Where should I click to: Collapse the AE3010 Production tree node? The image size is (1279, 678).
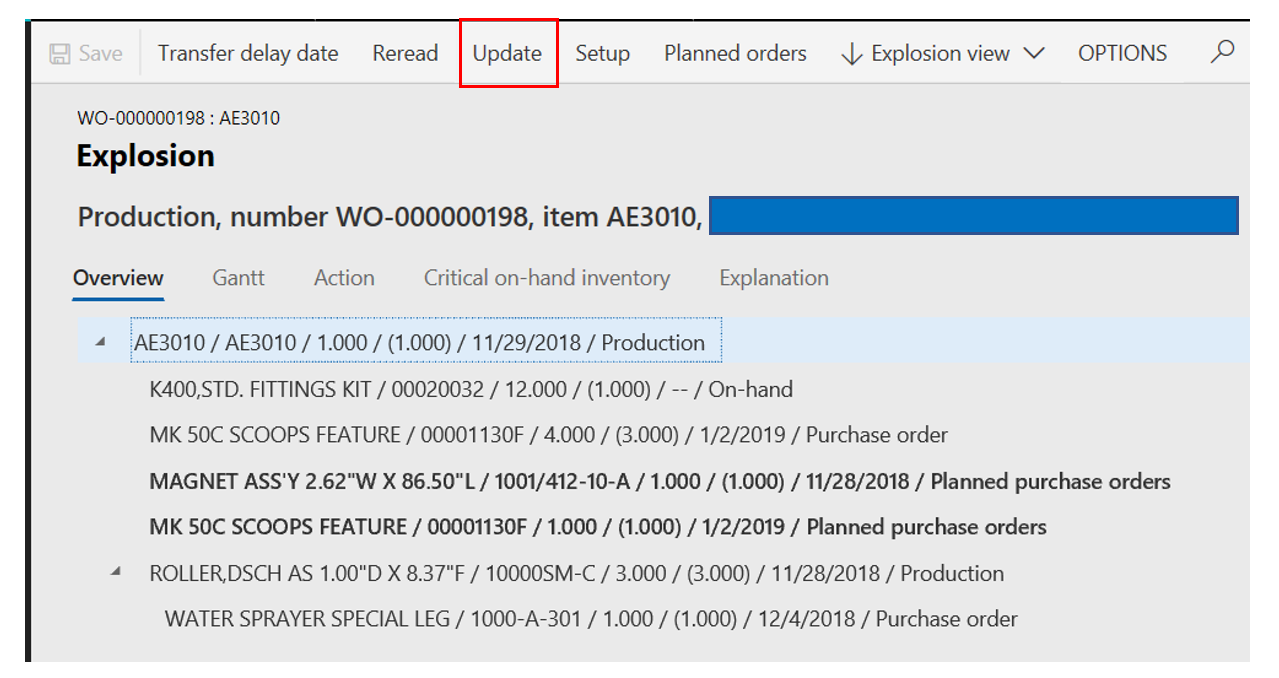tap(98, 340)
